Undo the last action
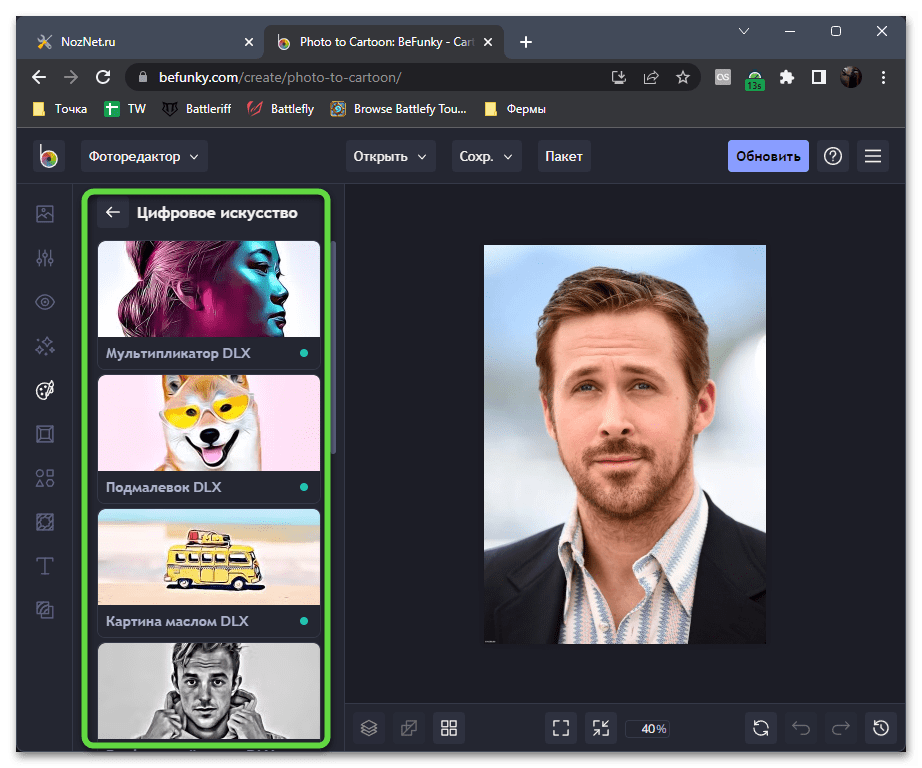 801,729
